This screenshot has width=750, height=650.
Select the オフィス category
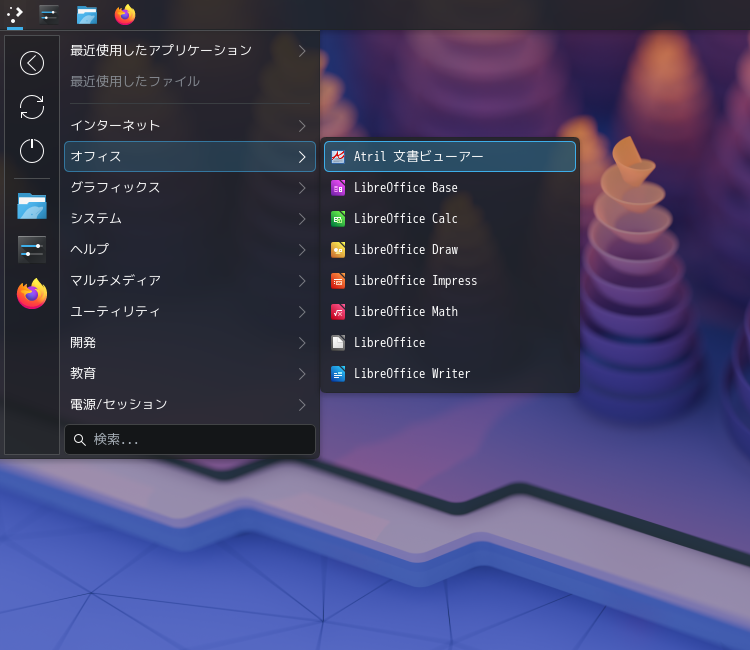pyautogui.click(x=190, y=156)
